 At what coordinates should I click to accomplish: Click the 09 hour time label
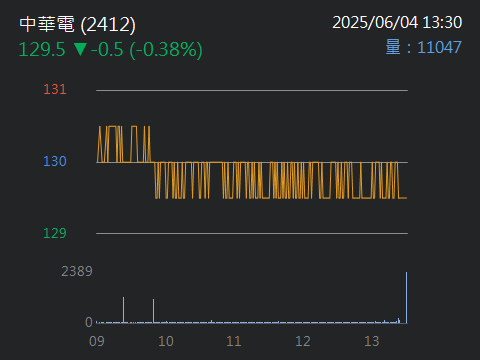pos(97,341)
